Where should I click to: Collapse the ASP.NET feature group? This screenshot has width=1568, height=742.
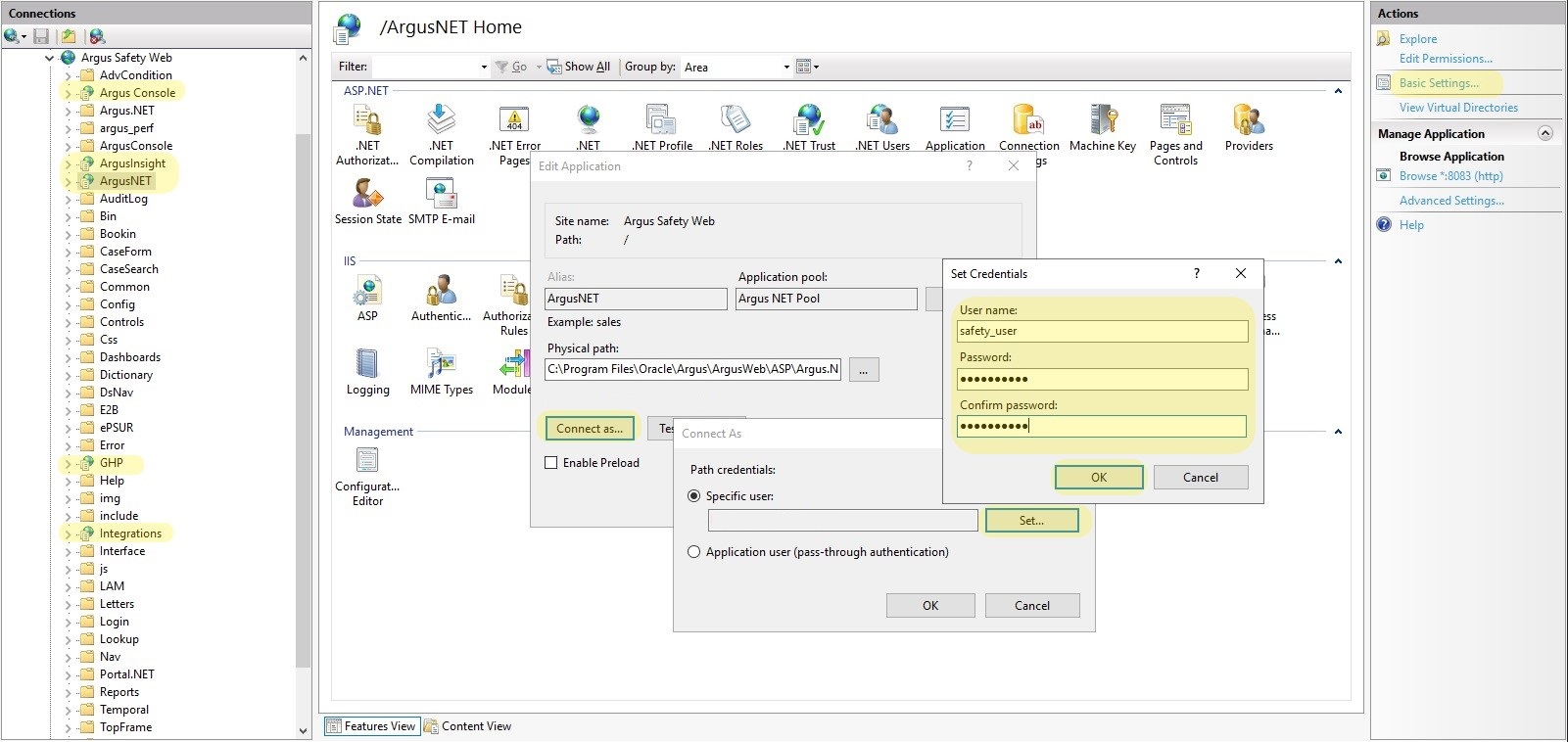tap(1338, 91)
